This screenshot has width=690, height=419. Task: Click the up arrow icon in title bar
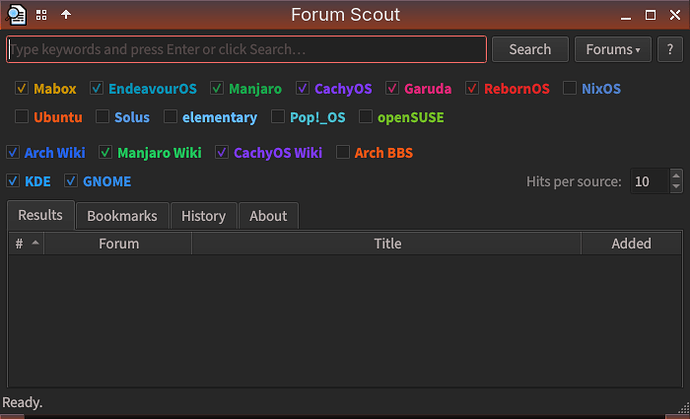(x=66, y=15)
